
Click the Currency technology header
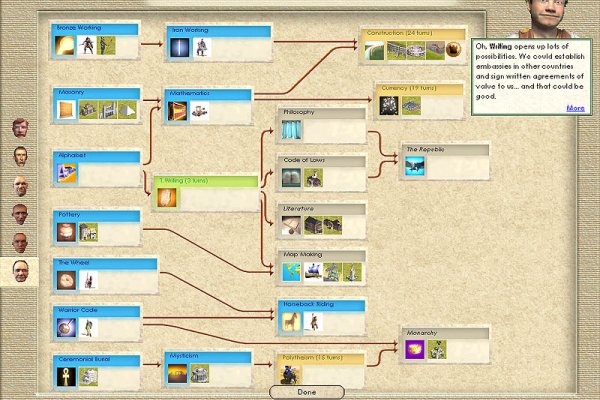pyautogui.click(x=419, y=89)
